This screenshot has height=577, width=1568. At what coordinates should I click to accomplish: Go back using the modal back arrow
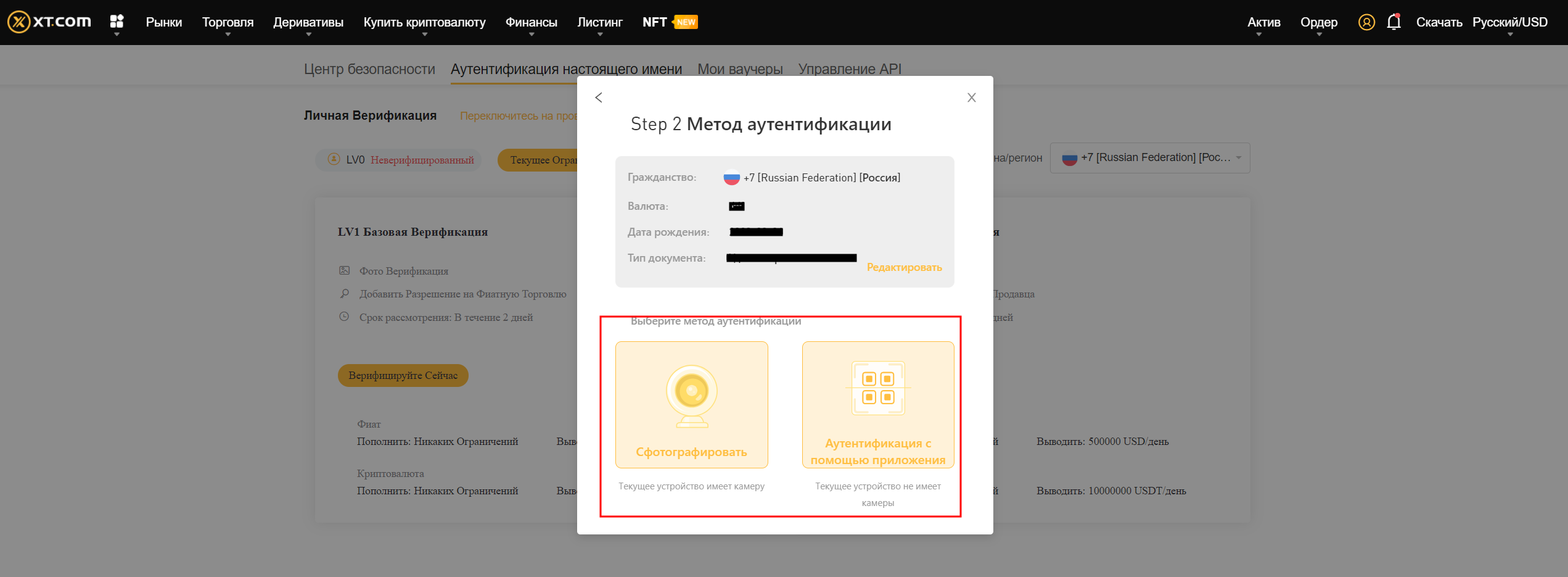point(599,98)
